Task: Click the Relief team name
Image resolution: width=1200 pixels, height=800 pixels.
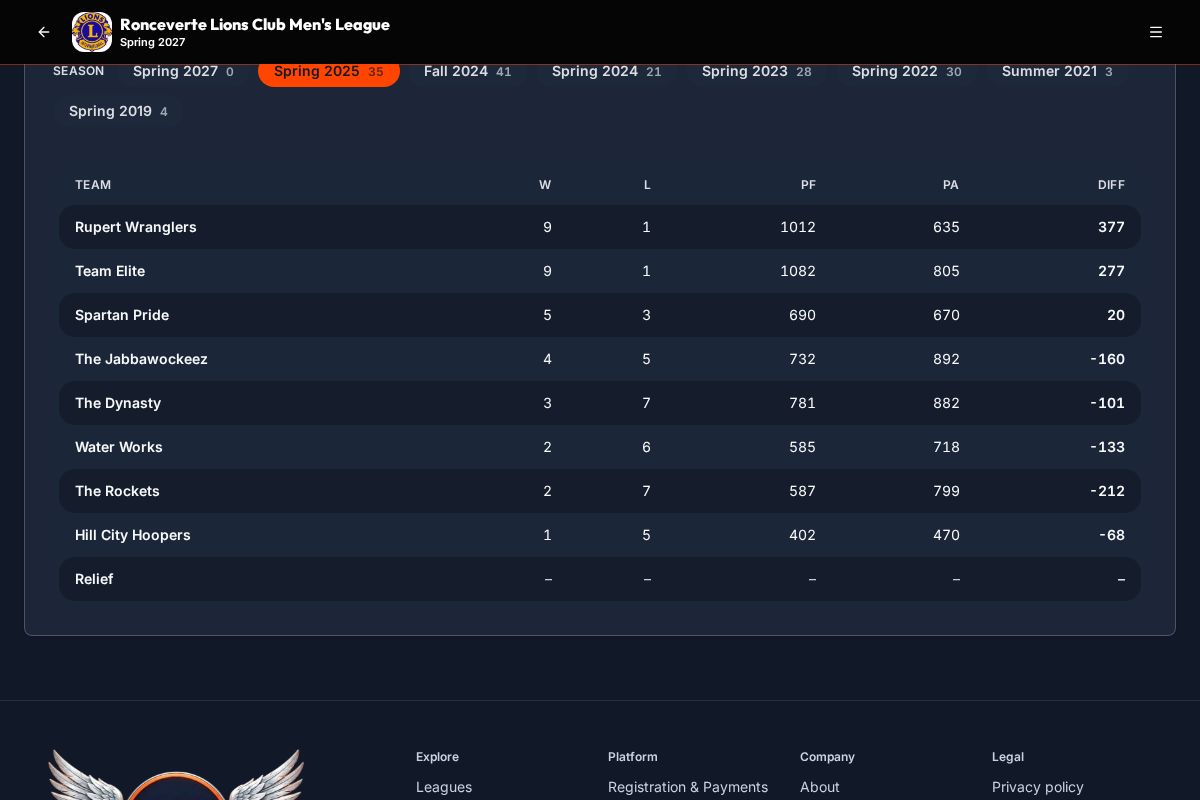Action: tap(94, 579)
